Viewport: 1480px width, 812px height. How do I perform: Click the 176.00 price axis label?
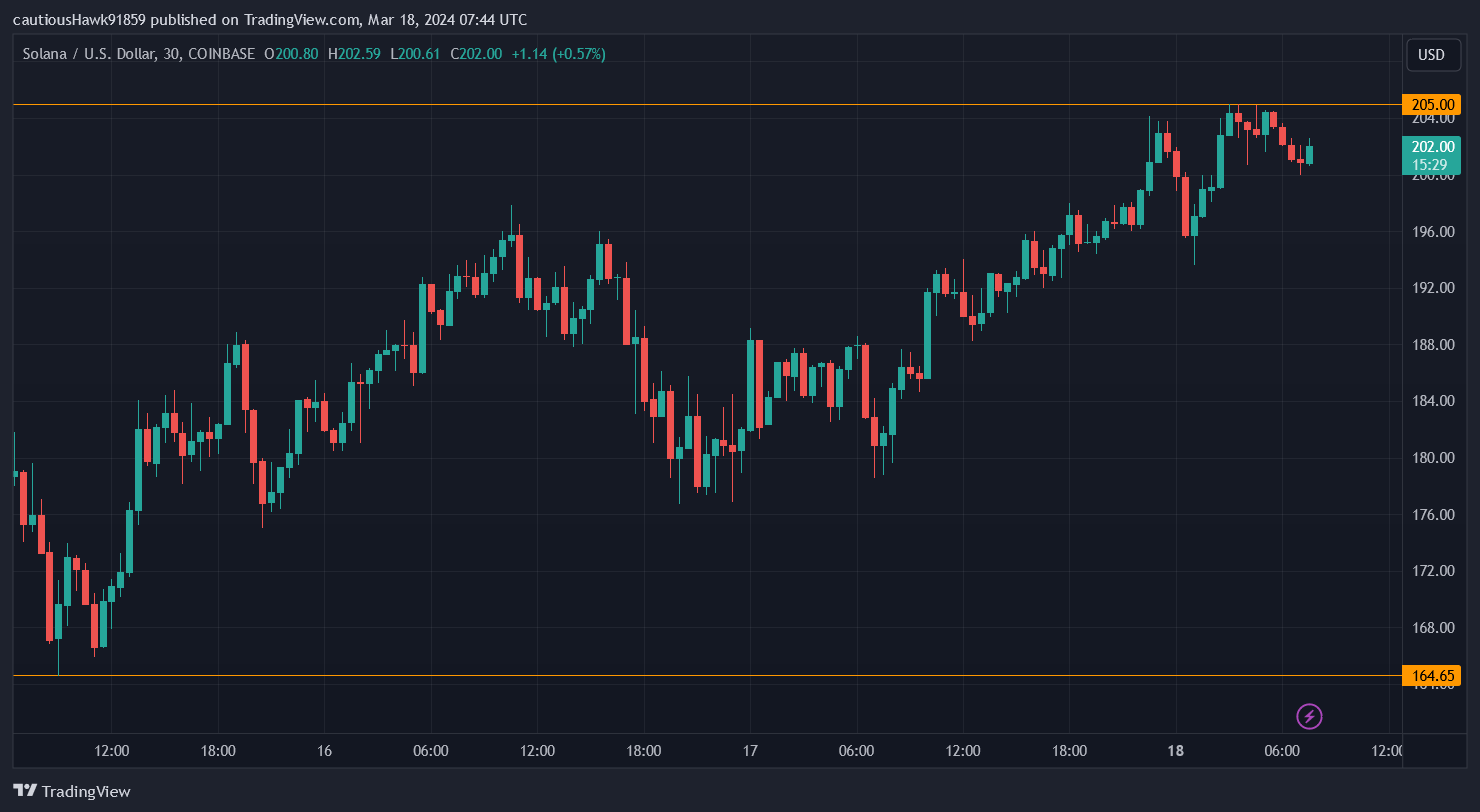(x=1431, y=515)
